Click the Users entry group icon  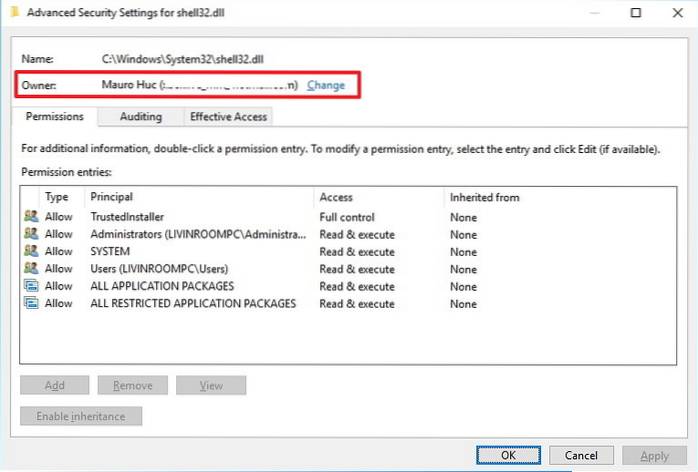coord(31,269)
